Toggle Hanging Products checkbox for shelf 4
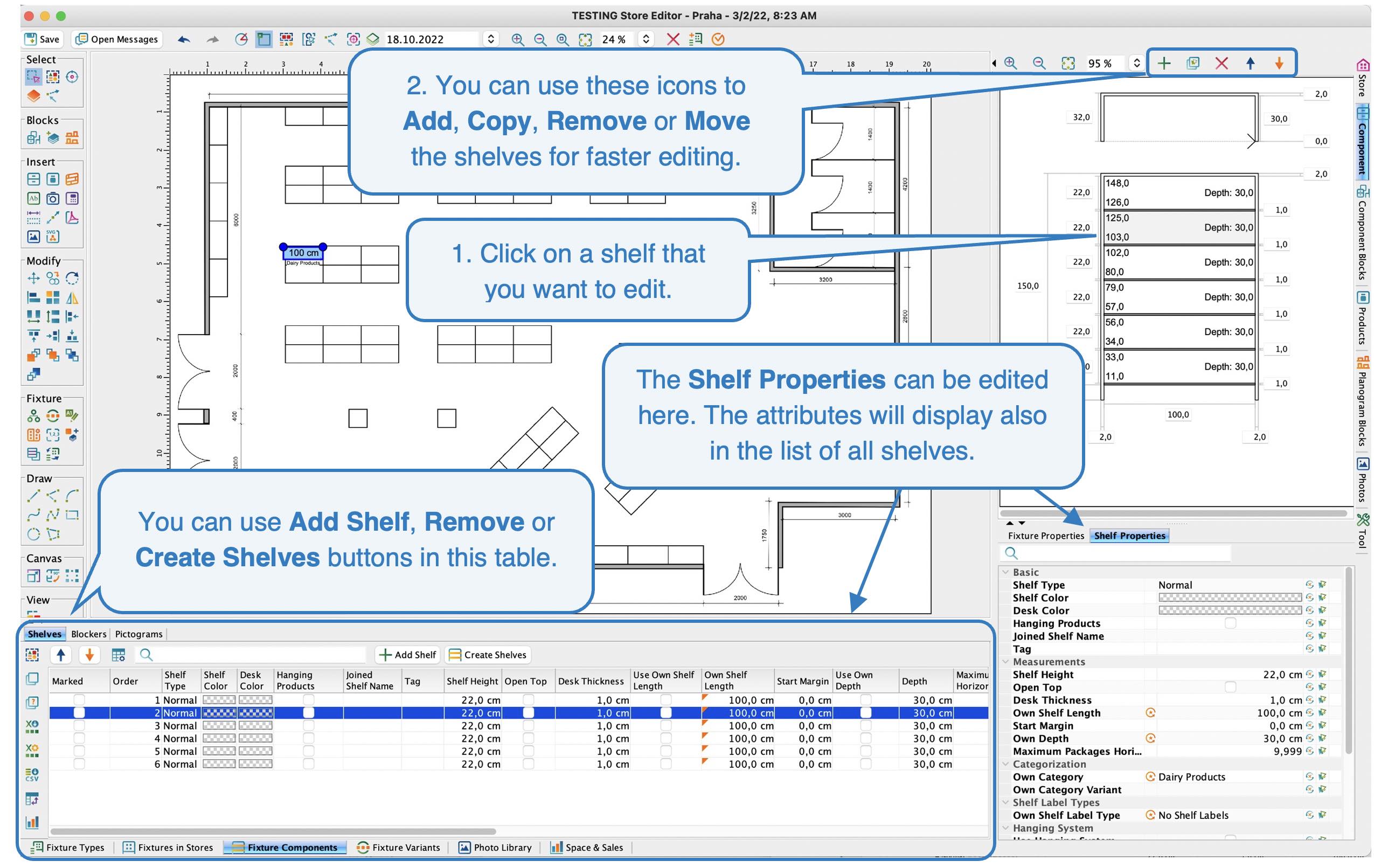1374x868 pixels. click(x=309, y=738)
